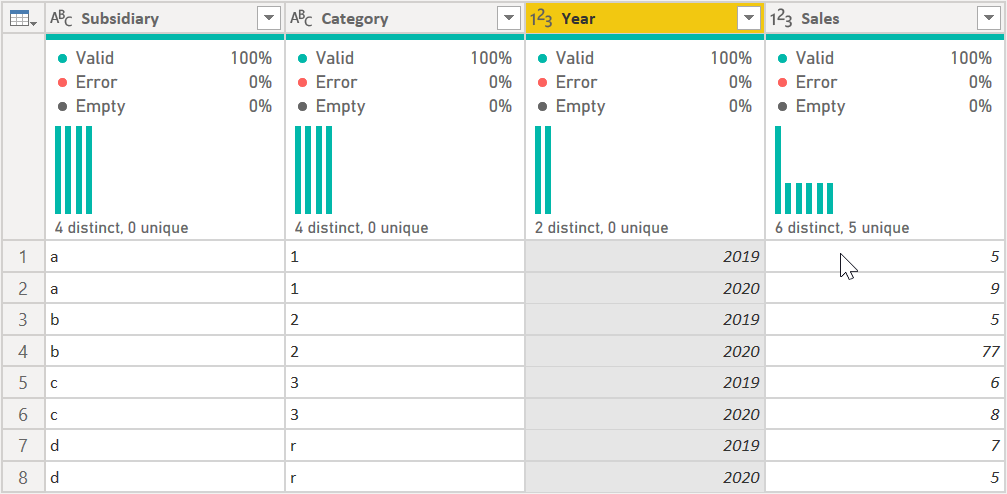Click Sales value 8 in row 6

[886, 414]
